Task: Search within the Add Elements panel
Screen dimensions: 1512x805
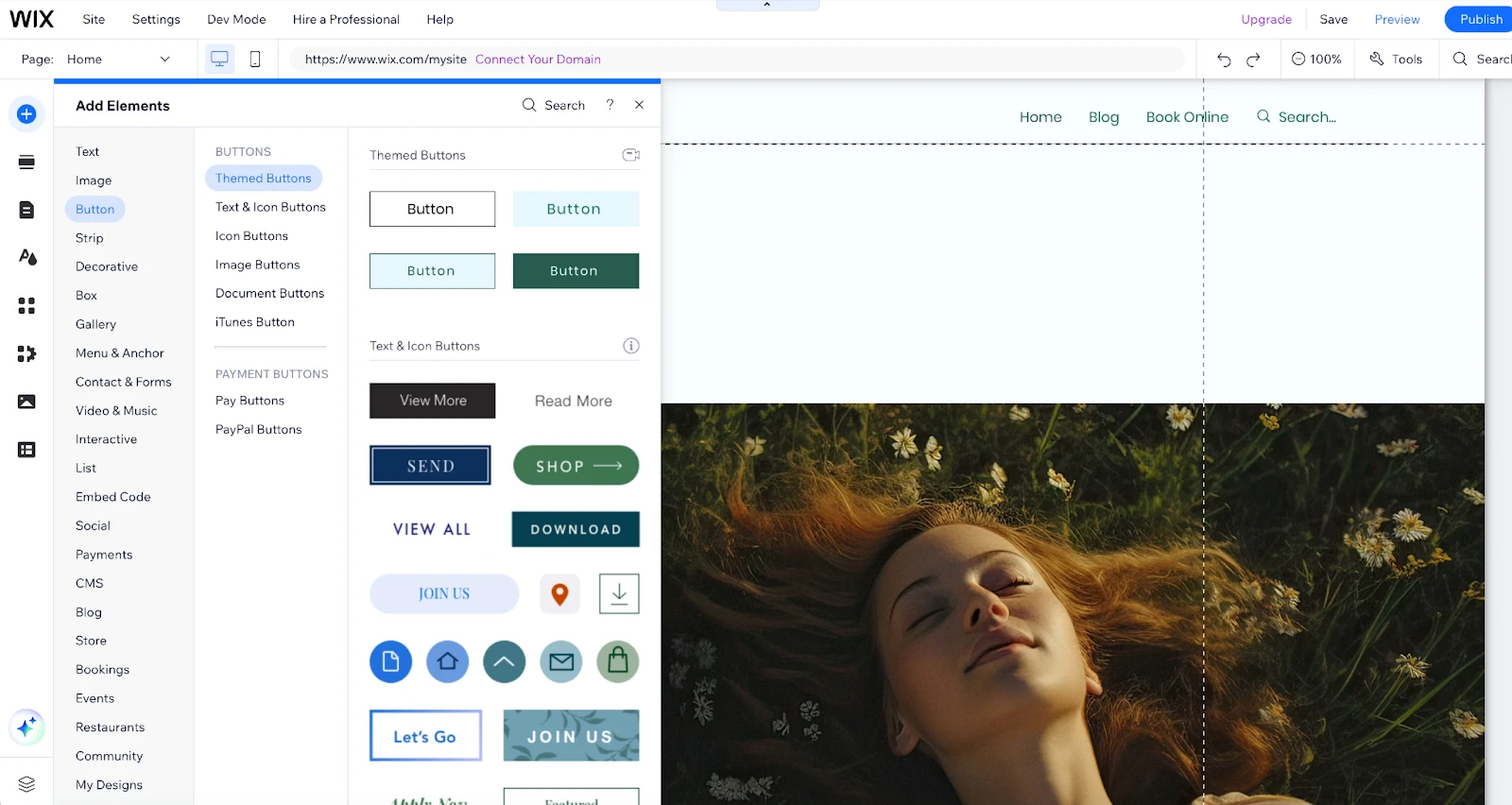Action: click(x=554, y=105)
